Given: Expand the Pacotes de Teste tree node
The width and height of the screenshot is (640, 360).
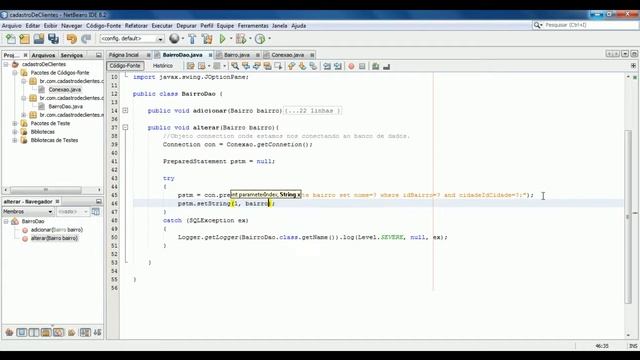Looking at the screenshot, I should (15, 123).
